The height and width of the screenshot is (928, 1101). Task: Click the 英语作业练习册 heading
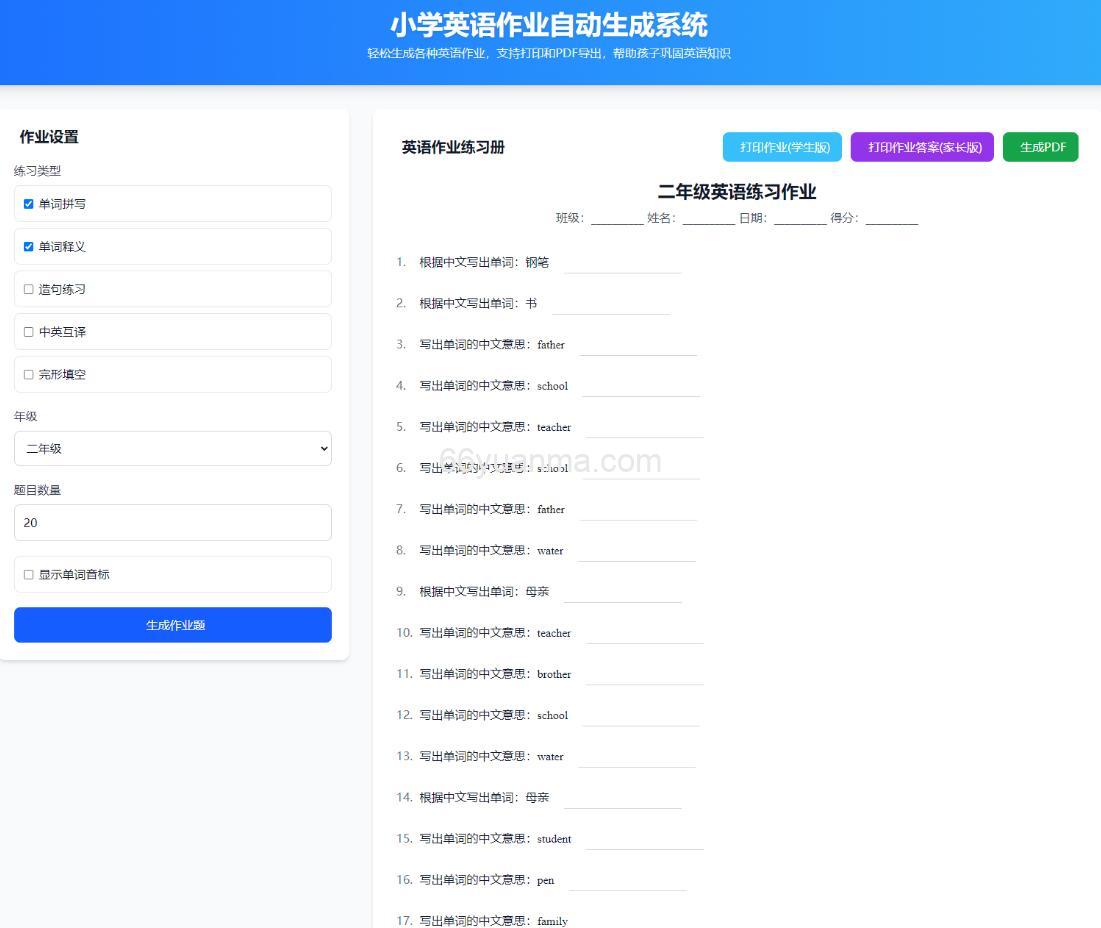click(451, 147)
